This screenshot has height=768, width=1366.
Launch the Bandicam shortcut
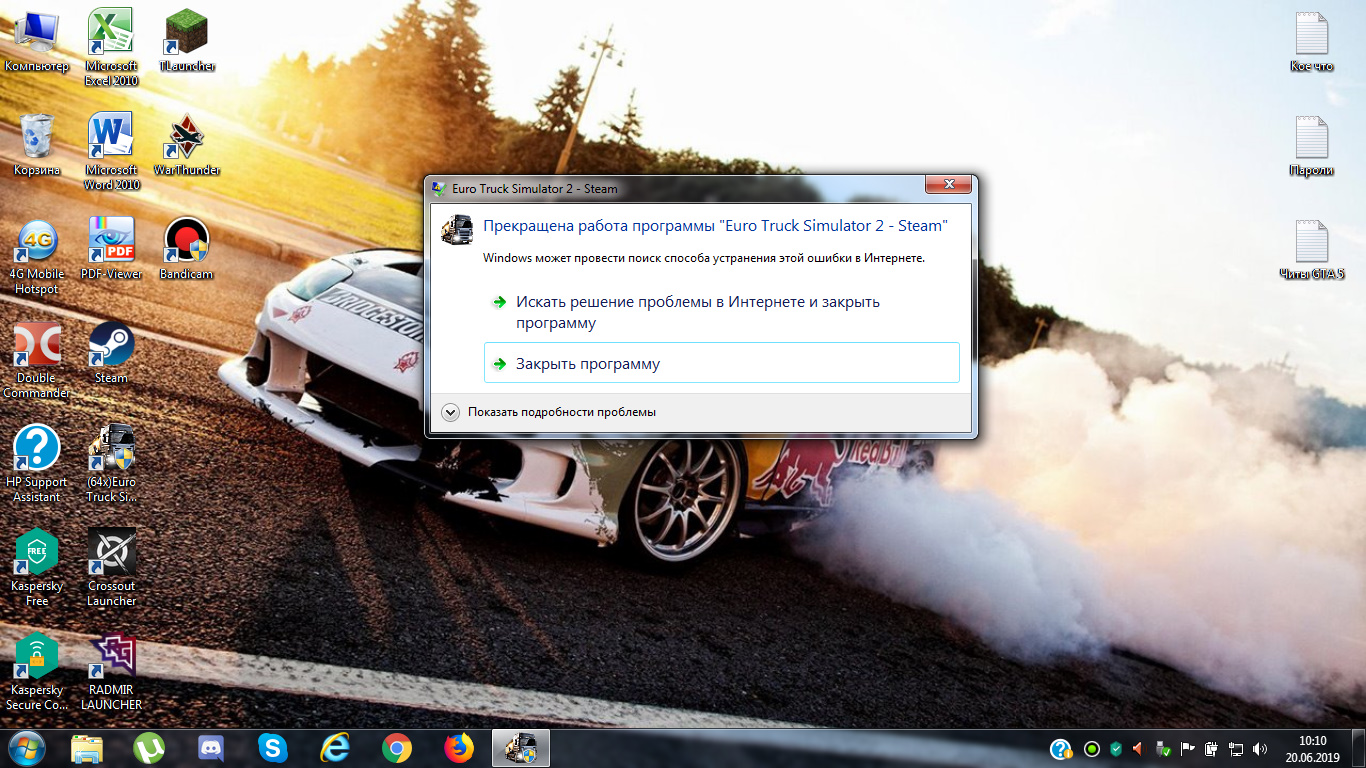(186, 249)
